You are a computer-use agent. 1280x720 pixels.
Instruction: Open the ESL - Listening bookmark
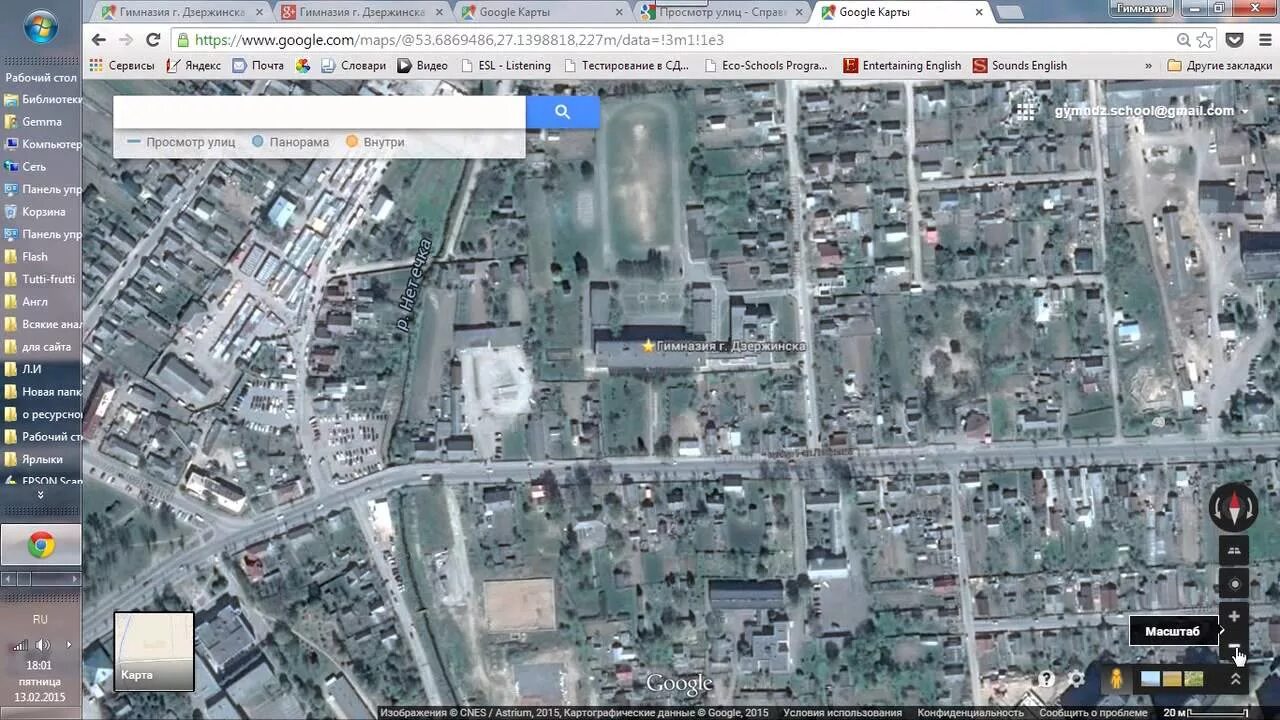505,65
